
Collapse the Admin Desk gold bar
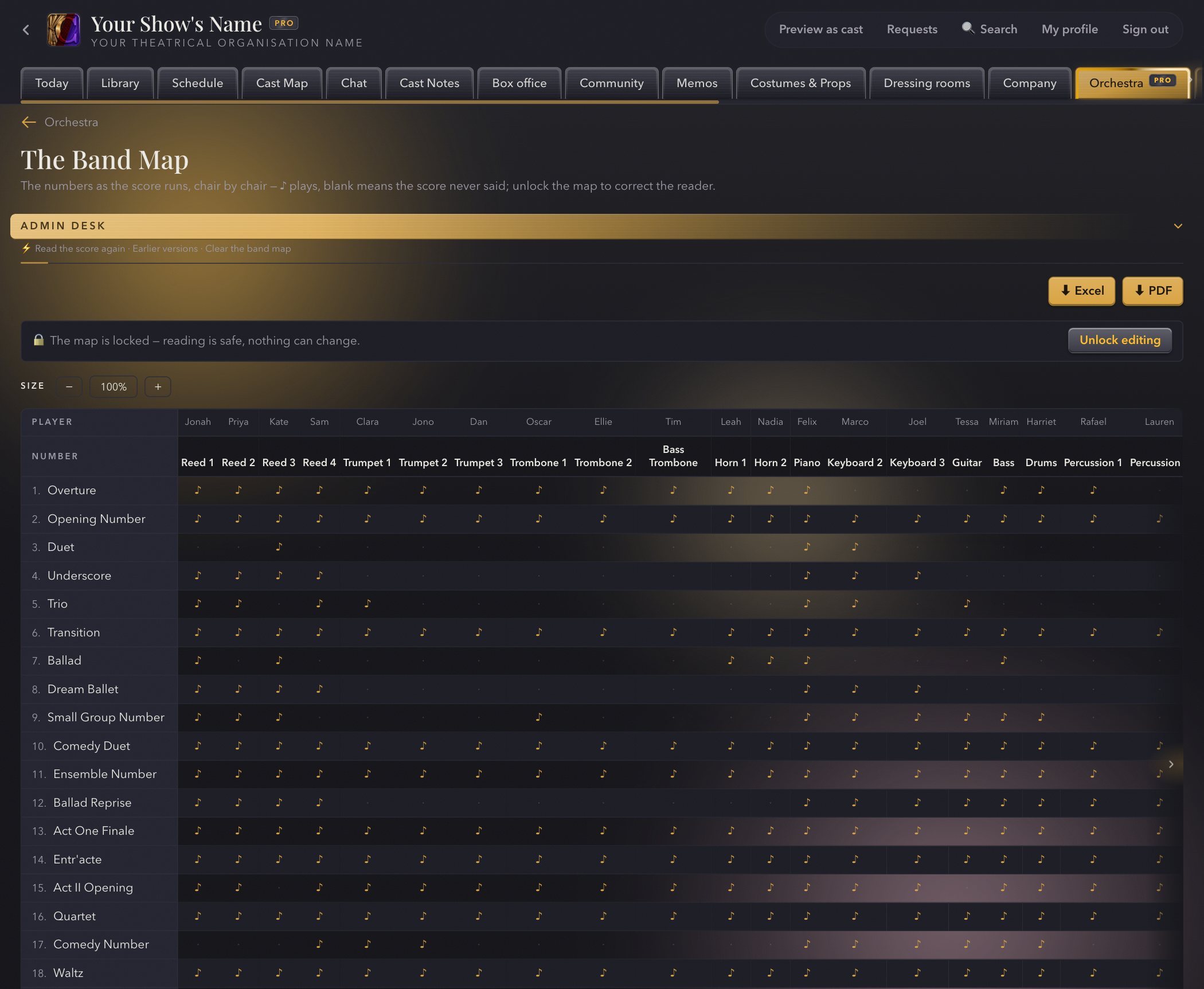(596, 226)
